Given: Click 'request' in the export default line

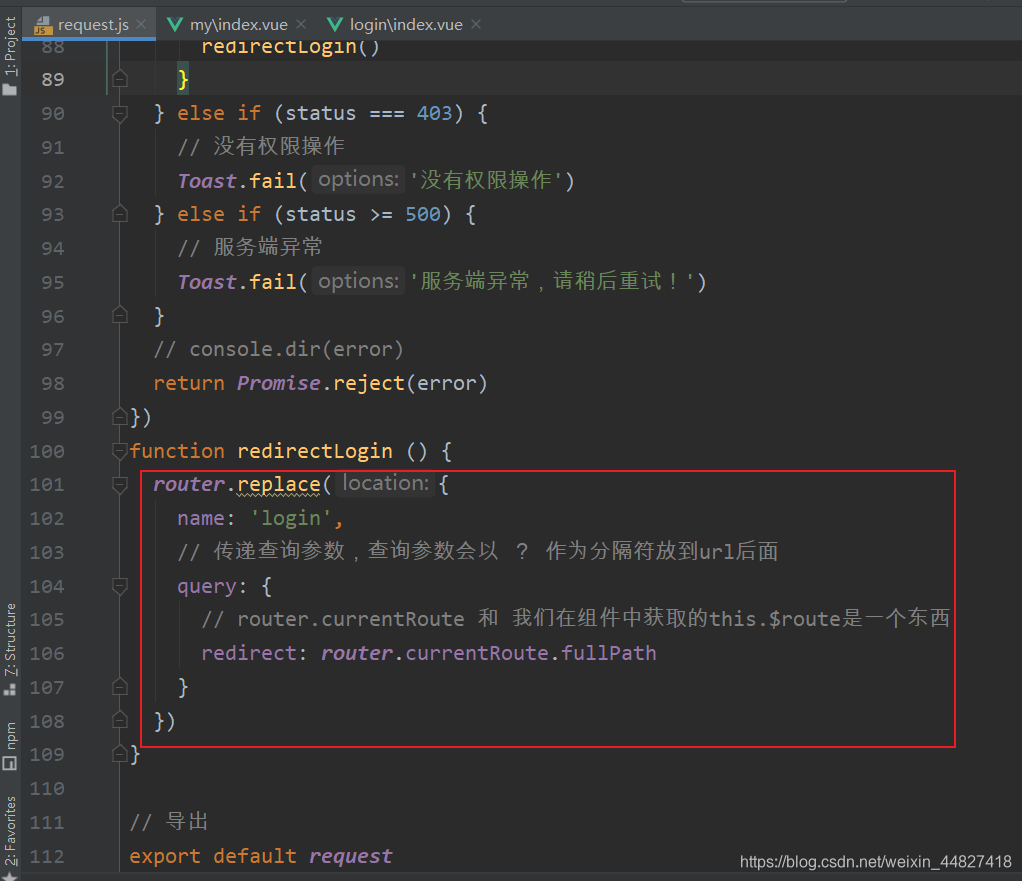Looking at the screenshot, I should (351, 856).
